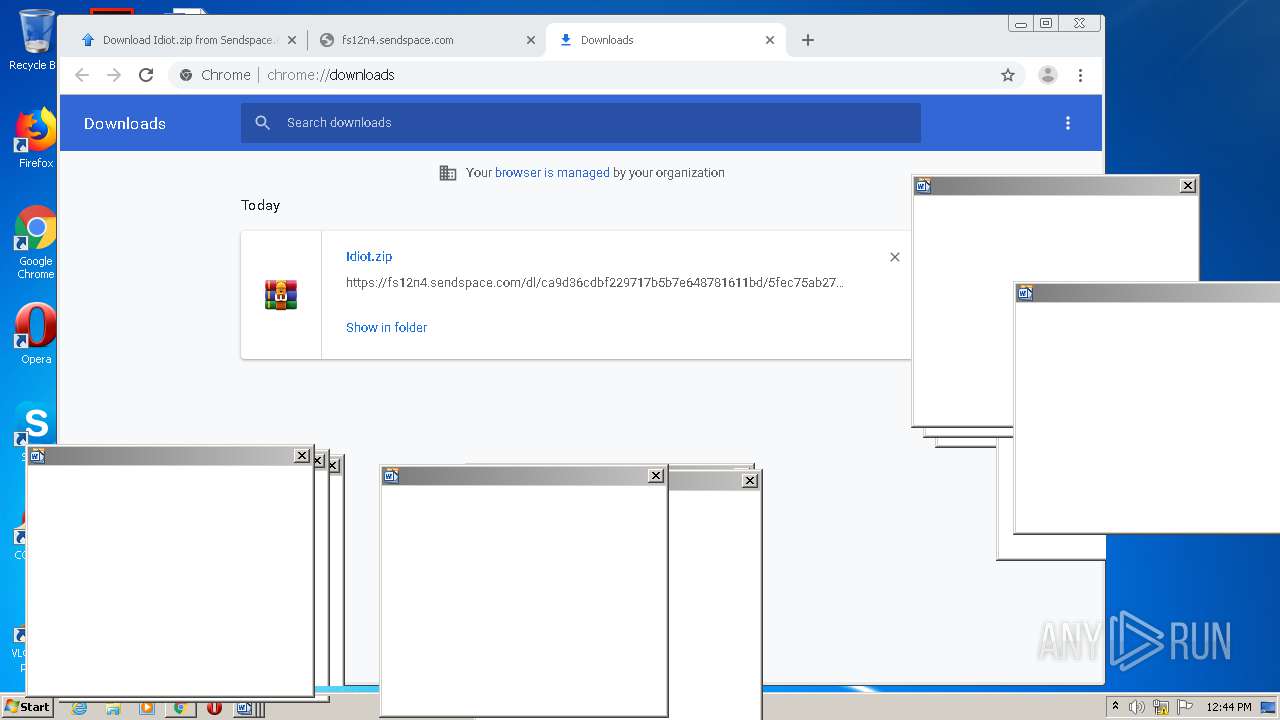This screenshot has width=1280, height=720.
Task: Focus the Search downloads field
Action: [580, 123]
